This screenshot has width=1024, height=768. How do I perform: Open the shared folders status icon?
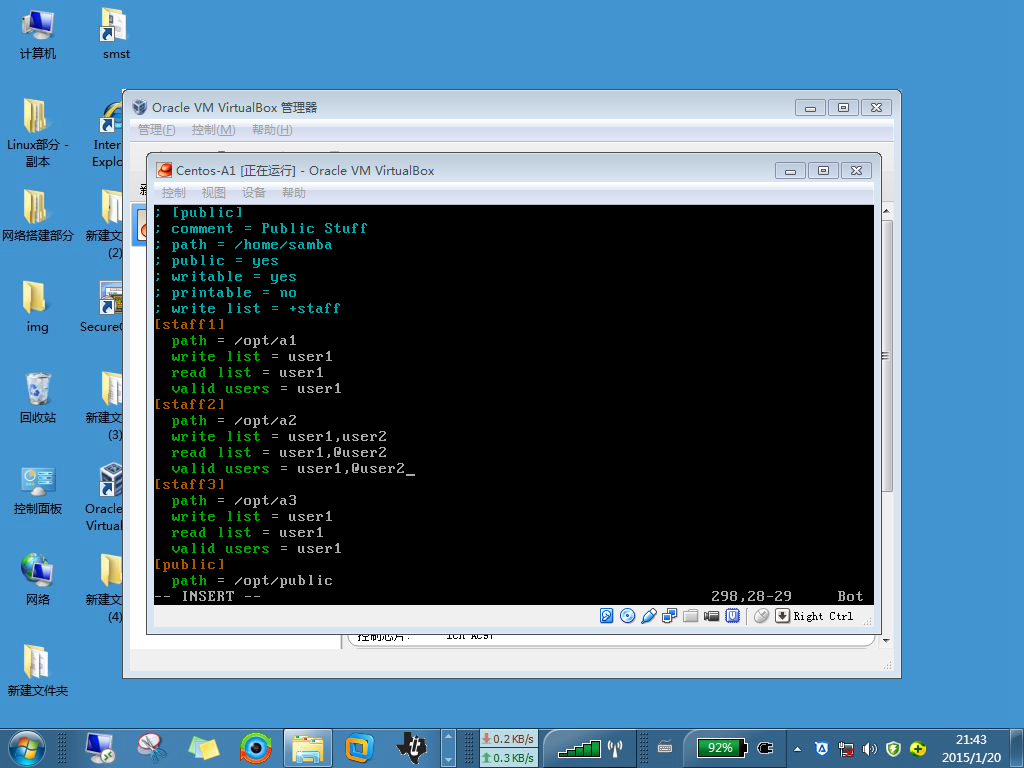[690, 616]
